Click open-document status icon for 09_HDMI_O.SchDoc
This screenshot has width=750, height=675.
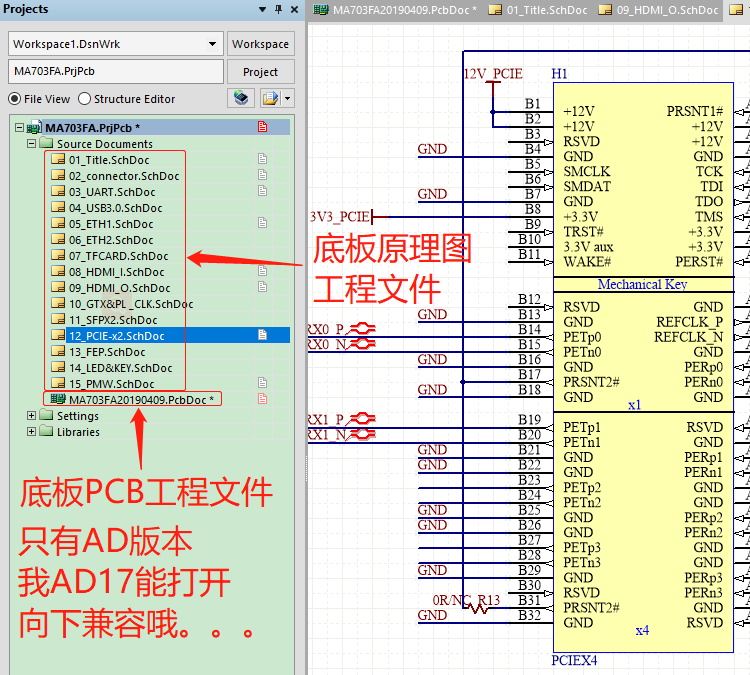(262, 287)
